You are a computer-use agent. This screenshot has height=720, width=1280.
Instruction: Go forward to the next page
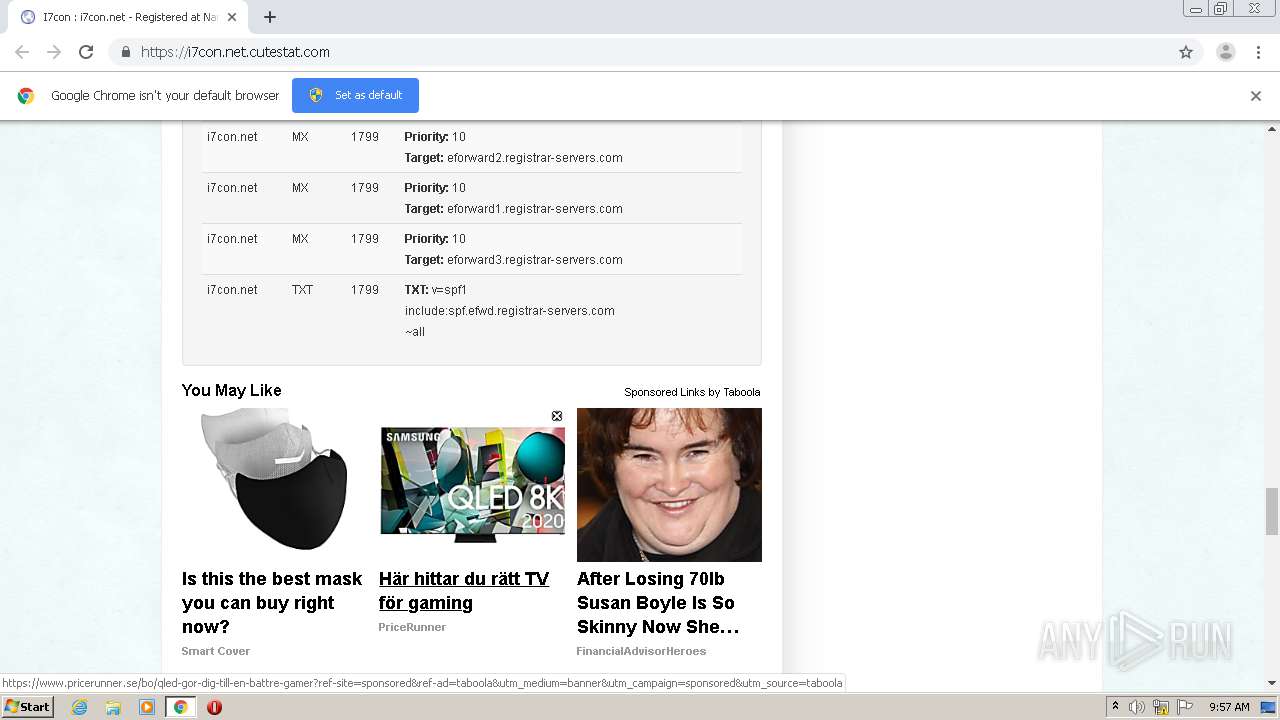pos(54,52)
